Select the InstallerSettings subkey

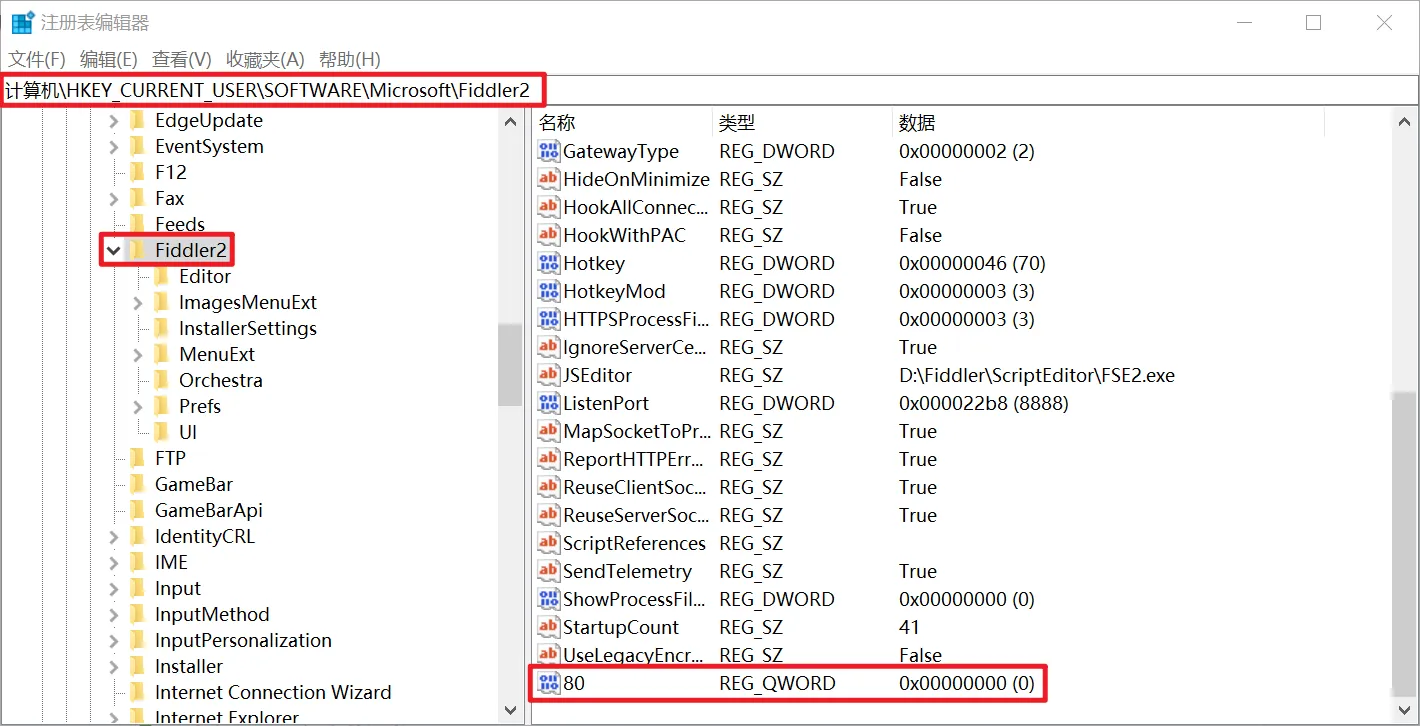click(247, 328)
